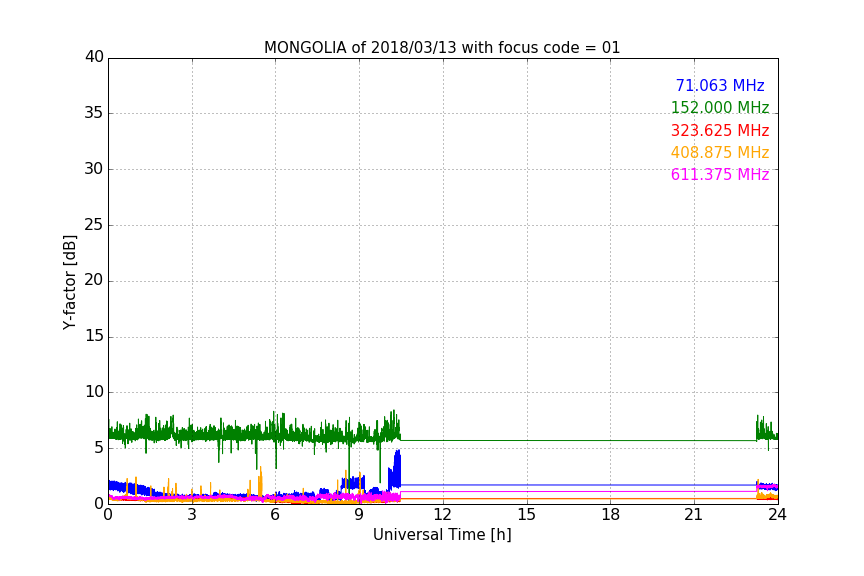
Task: Click the x-axis tick label '12'
Action: pos(442,515)
